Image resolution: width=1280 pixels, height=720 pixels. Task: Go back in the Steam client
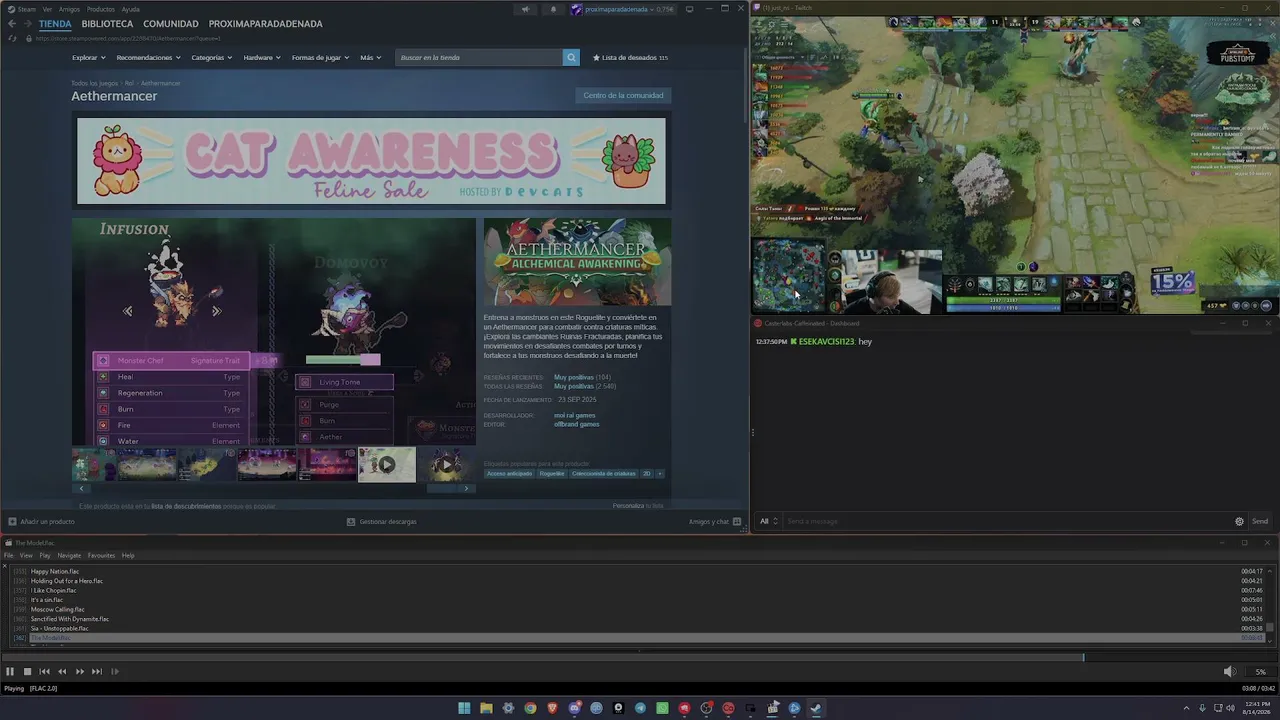point(12,24)
